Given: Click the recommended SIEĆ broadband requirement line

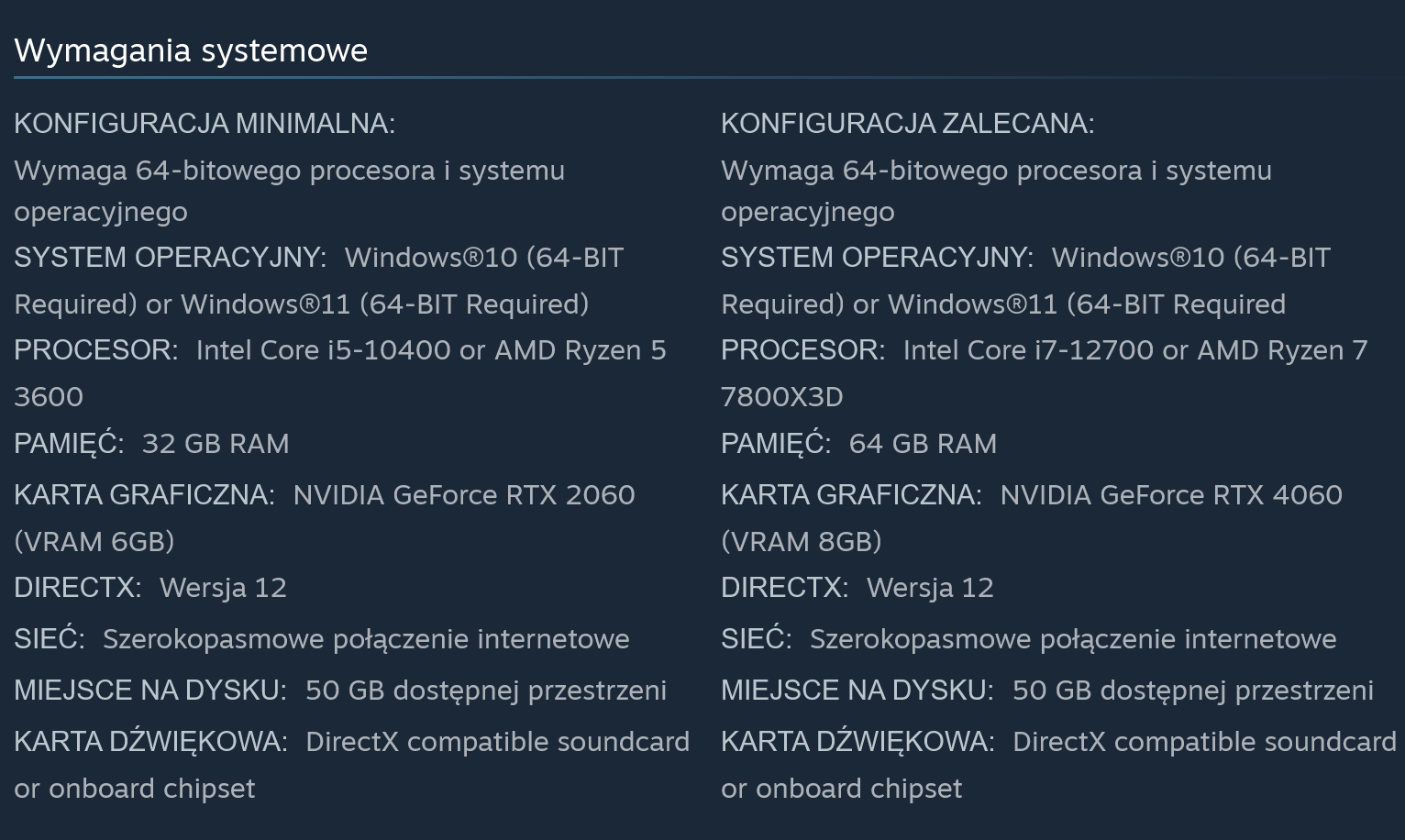Looking at the screenshot, I should click(x=1029, y=639).
